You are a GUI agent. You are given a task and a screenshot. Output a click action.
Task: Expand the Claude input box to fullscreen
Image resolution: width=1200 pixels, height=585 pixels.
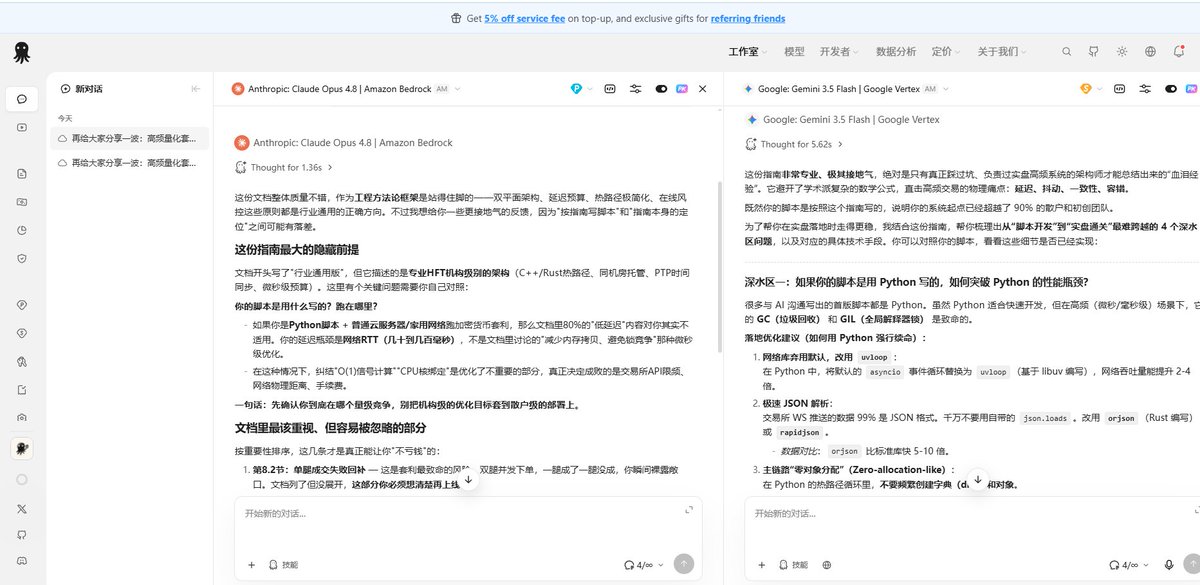point(689,510)
